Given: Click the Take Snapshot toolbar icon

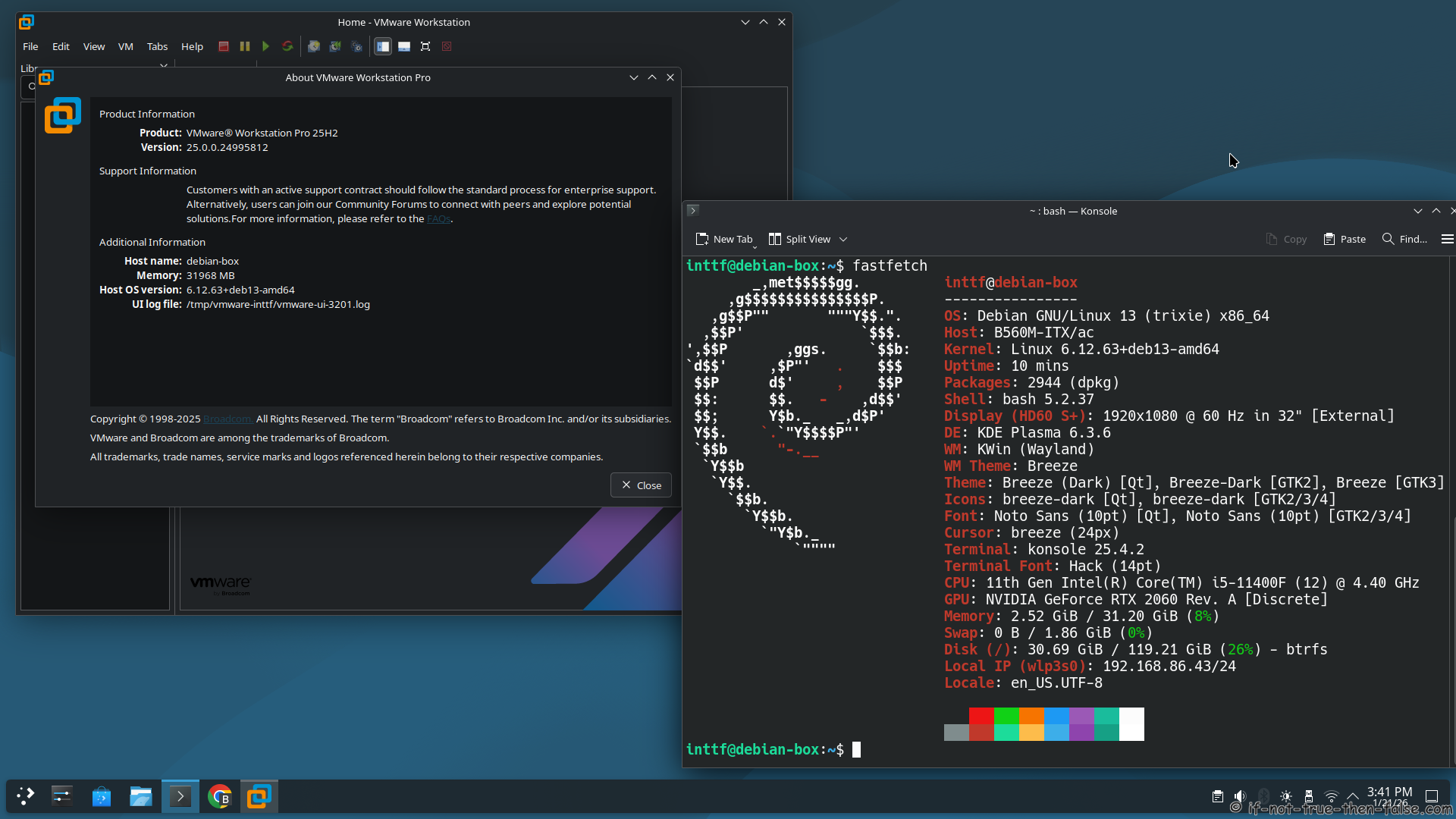Looking at the screenshot, I should pos(314,46).
